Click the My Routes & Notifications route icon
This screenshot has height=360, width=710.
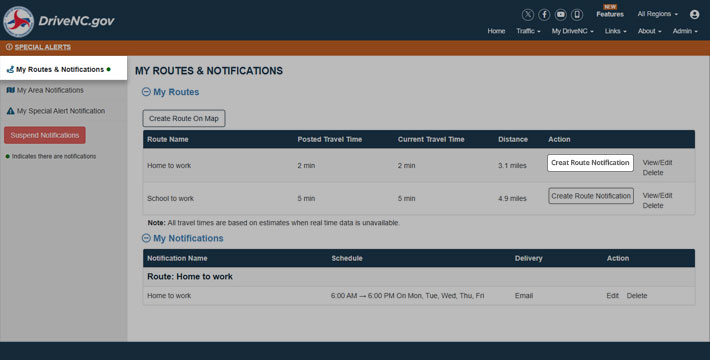(10, 70)
